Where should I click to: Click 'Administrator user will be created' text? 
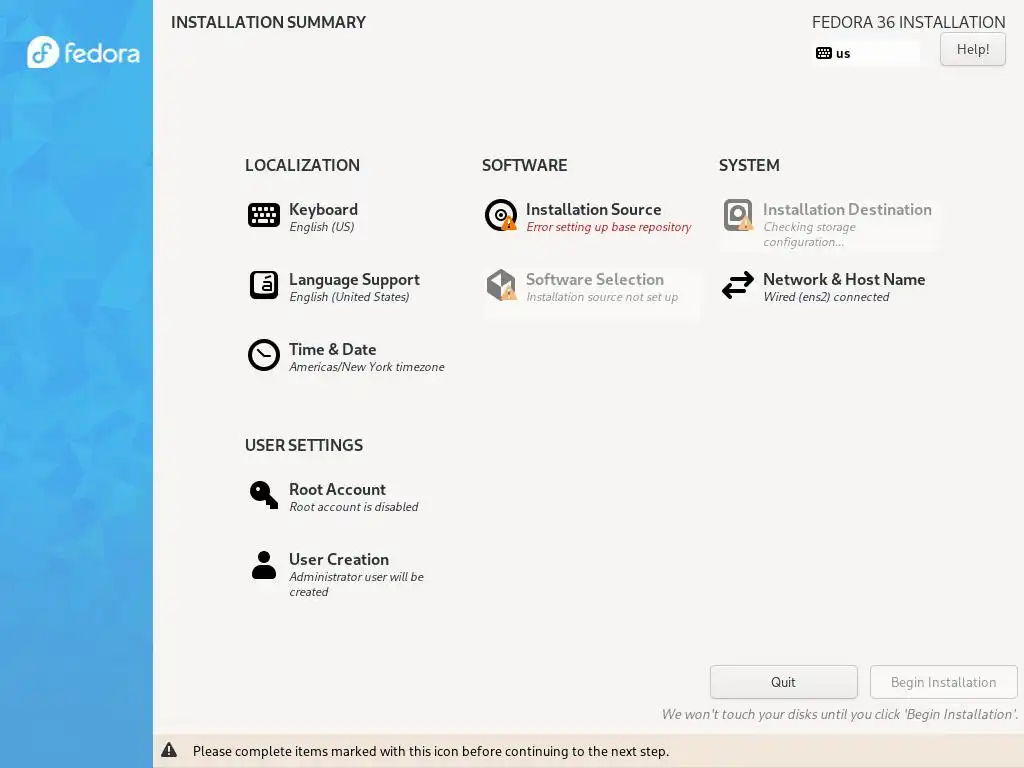tap(356, 584)
